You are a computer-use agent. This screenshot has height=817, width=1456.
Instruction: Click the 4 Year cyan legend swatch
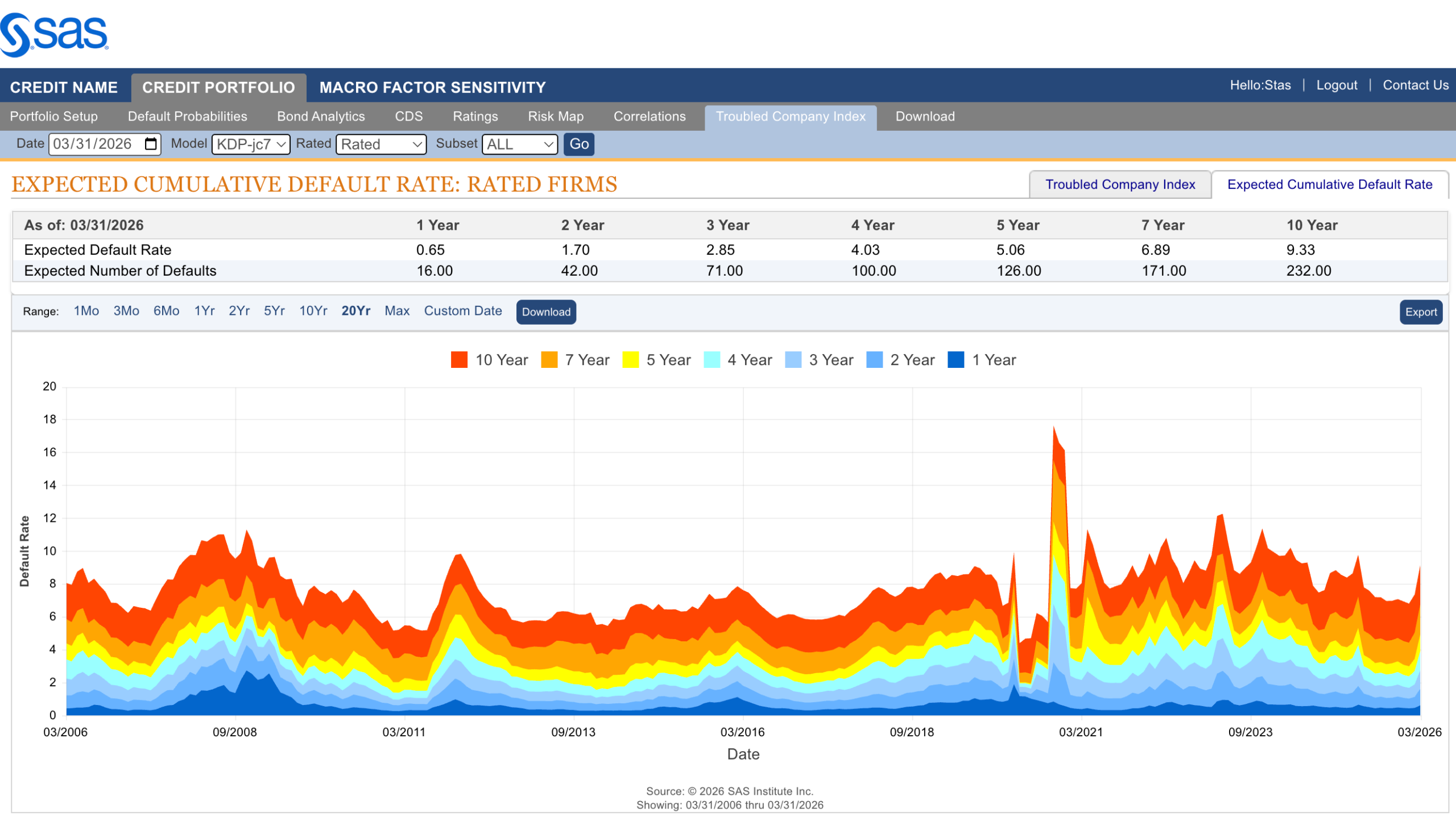pos(712,360)
